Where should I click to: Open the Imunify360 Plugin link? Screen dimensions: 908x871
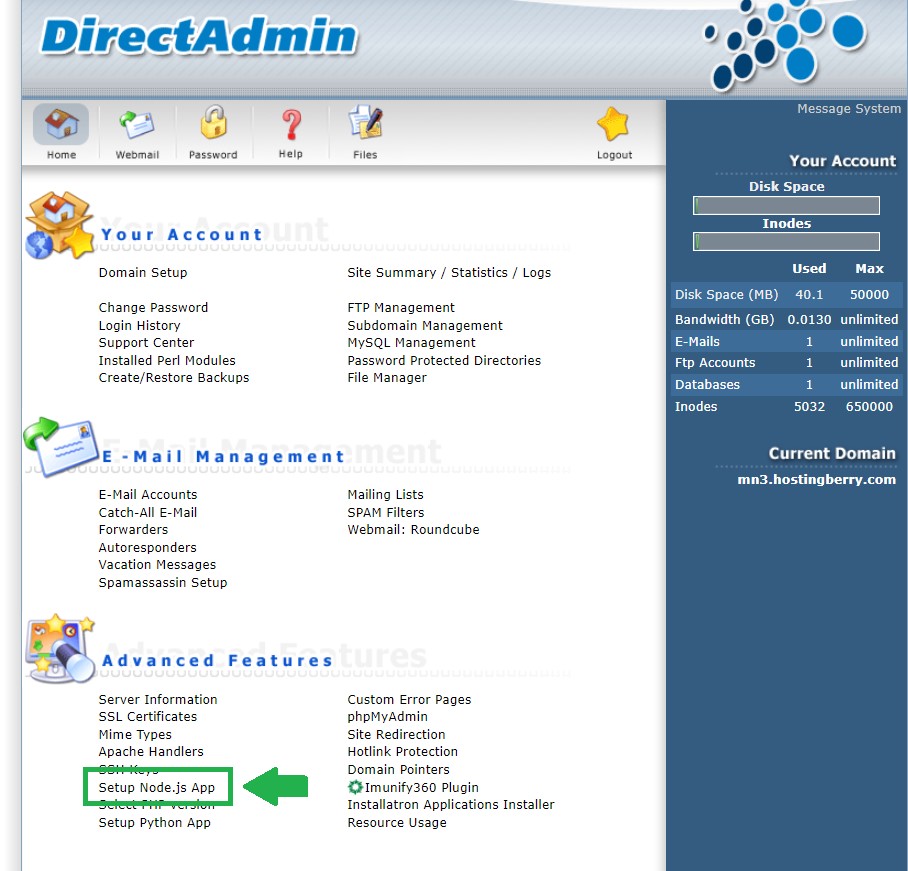pos(421,787)
